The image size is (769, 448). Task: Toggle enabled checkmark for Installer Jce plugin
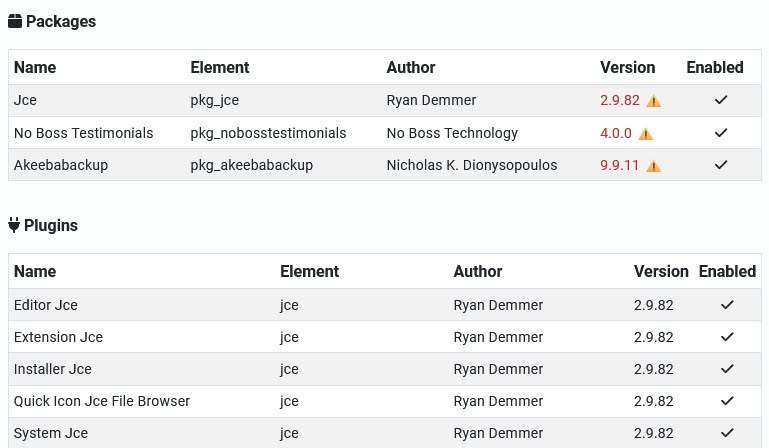pyautogui.click(x=727, y=369)
